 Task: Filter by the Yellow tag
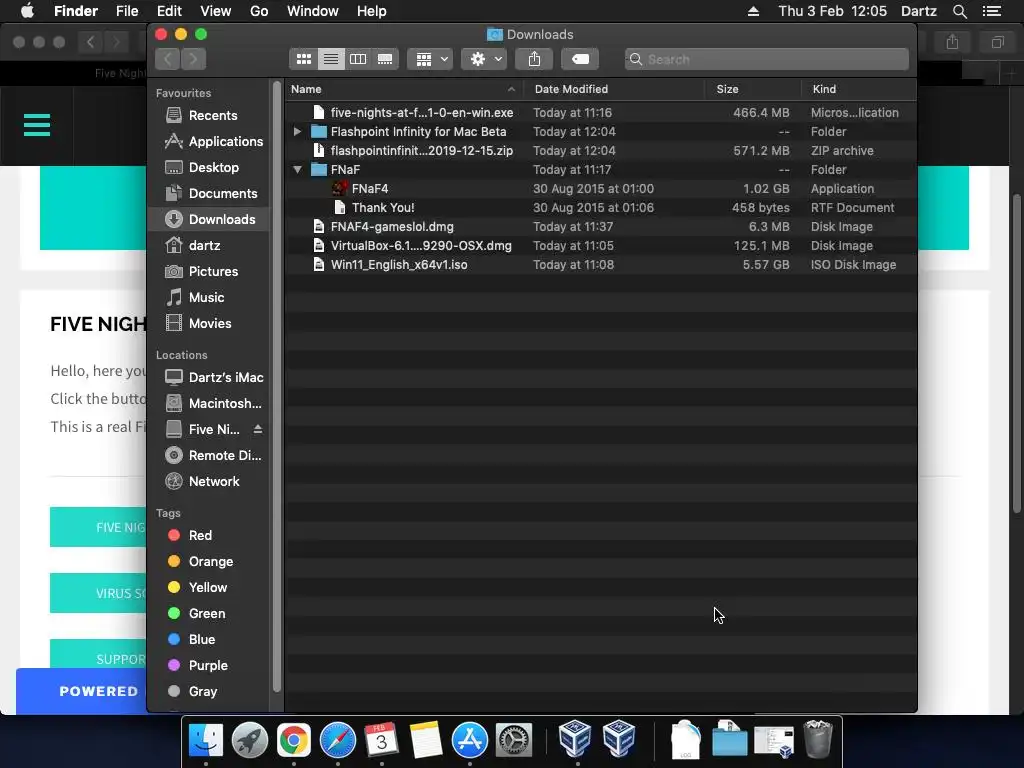coord(208,588)
